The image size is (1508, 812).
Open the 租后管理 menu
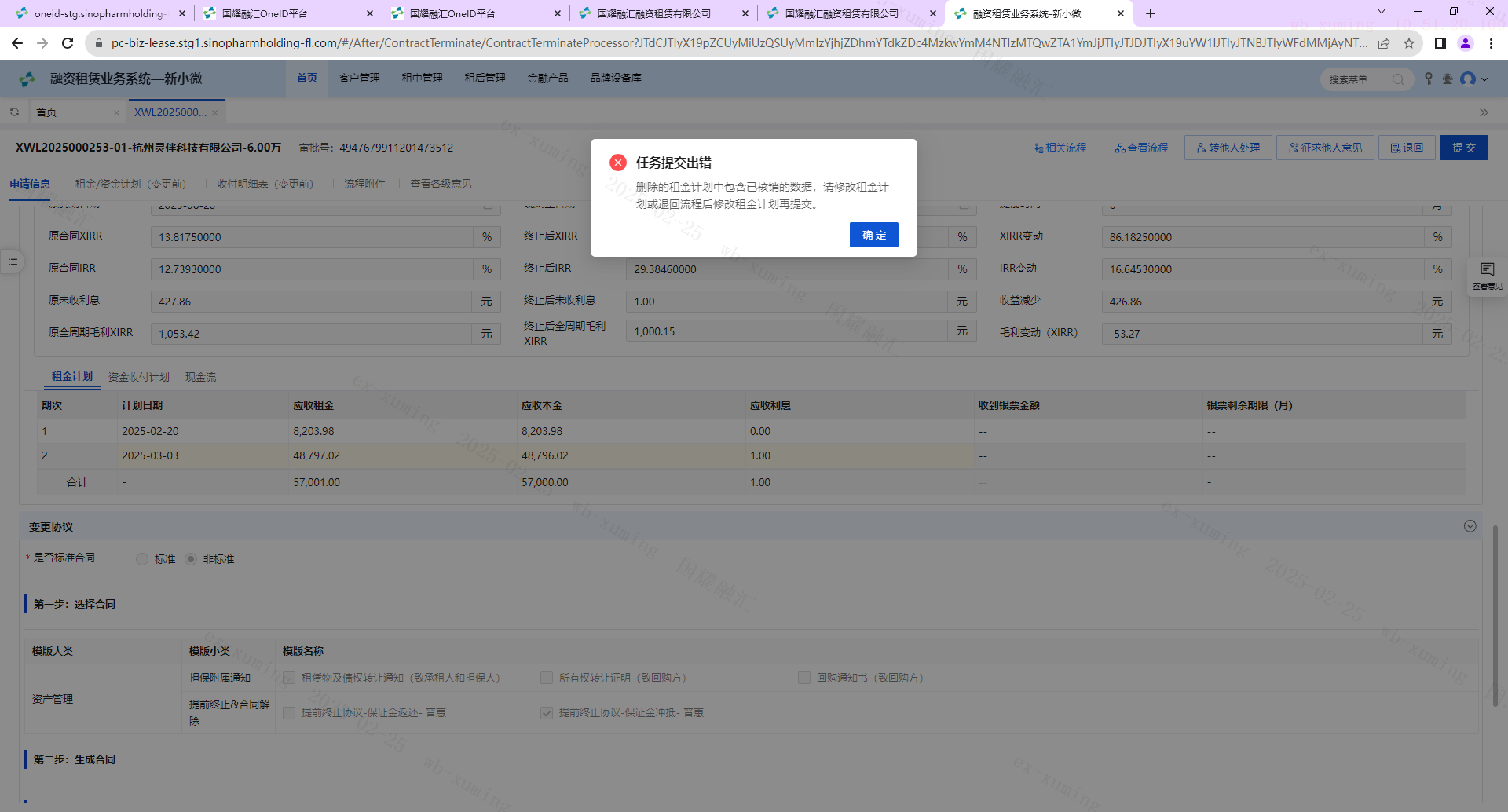click(485, 78)
